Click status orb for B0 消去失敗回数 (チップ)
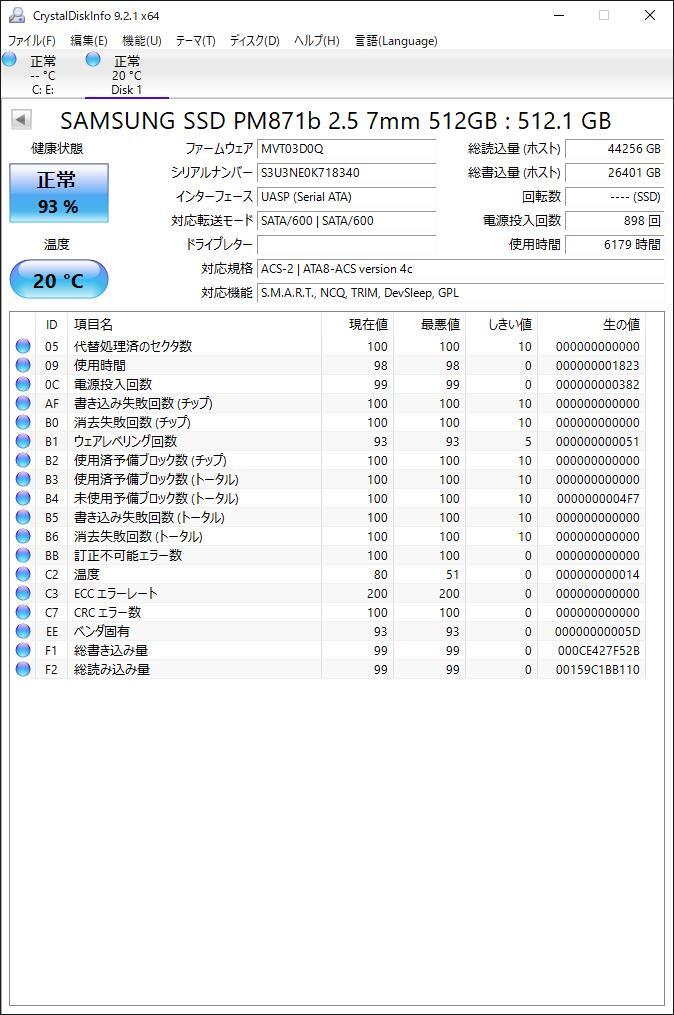 [23, 422]
